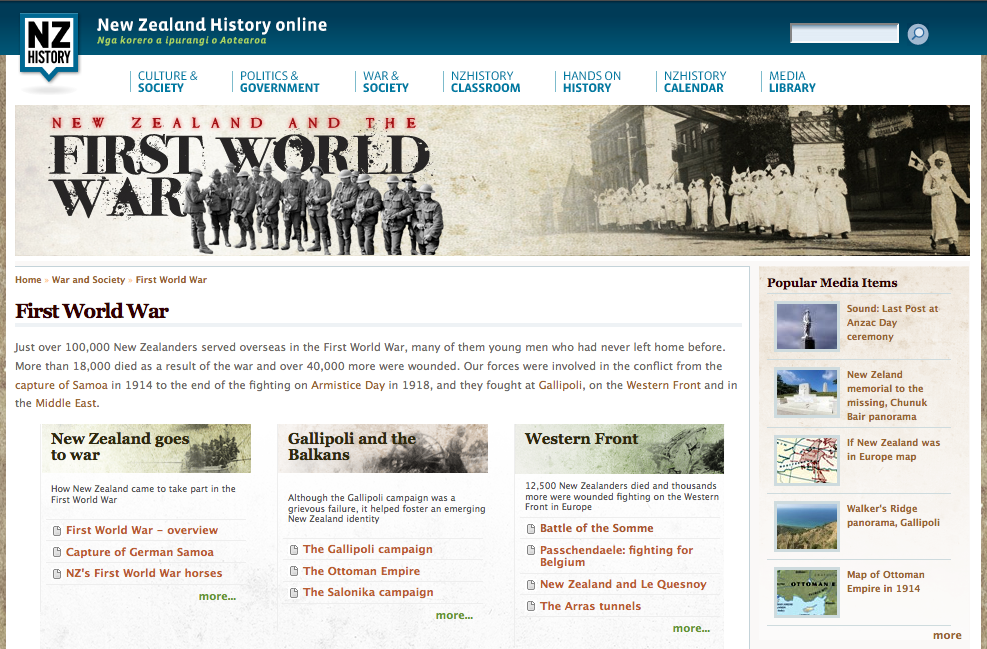Image resolution: width=987 pixels, height=649 pixels.
Task: Go to NZHistory Classroom section
Action: (485, 82)
